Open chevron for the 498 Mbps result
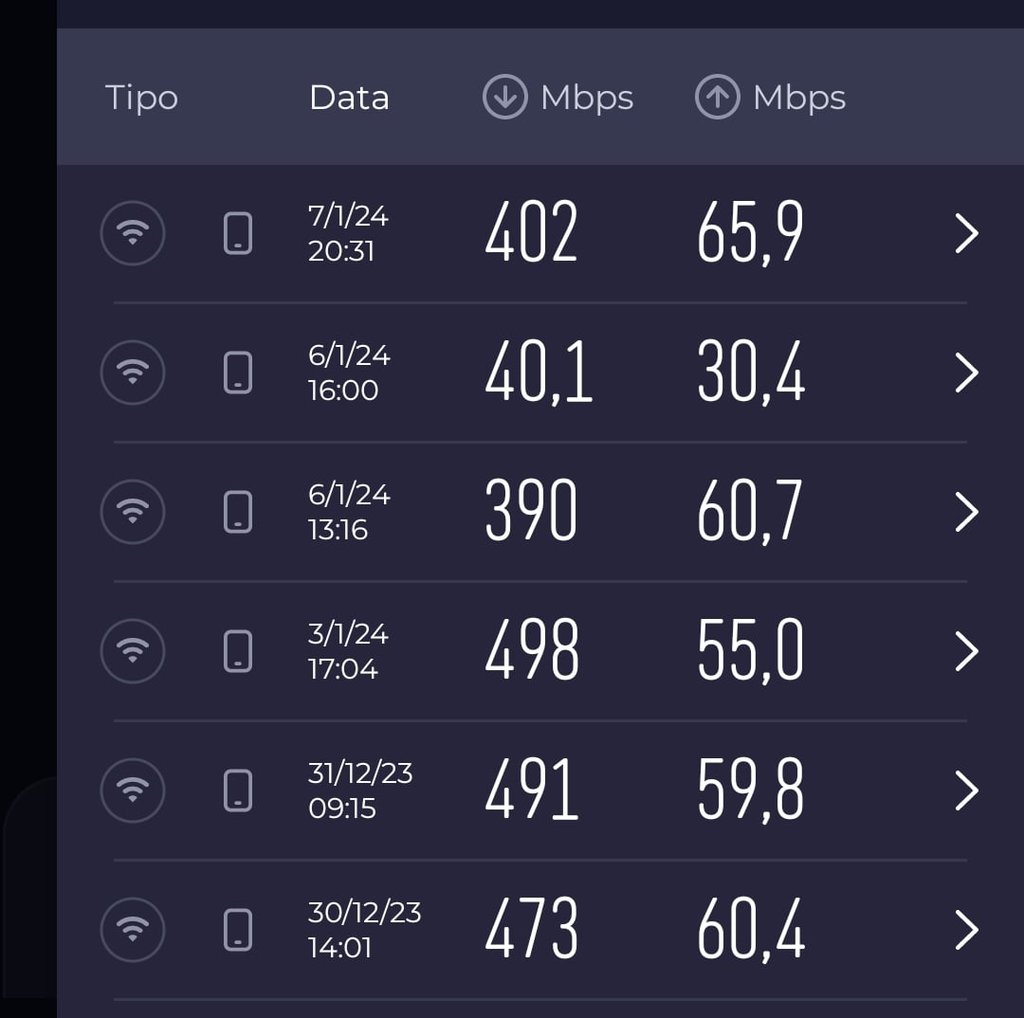Image resolution: width=1024 pixels, height=1018 pixels. pyautogui.click(x=967, y=651)
